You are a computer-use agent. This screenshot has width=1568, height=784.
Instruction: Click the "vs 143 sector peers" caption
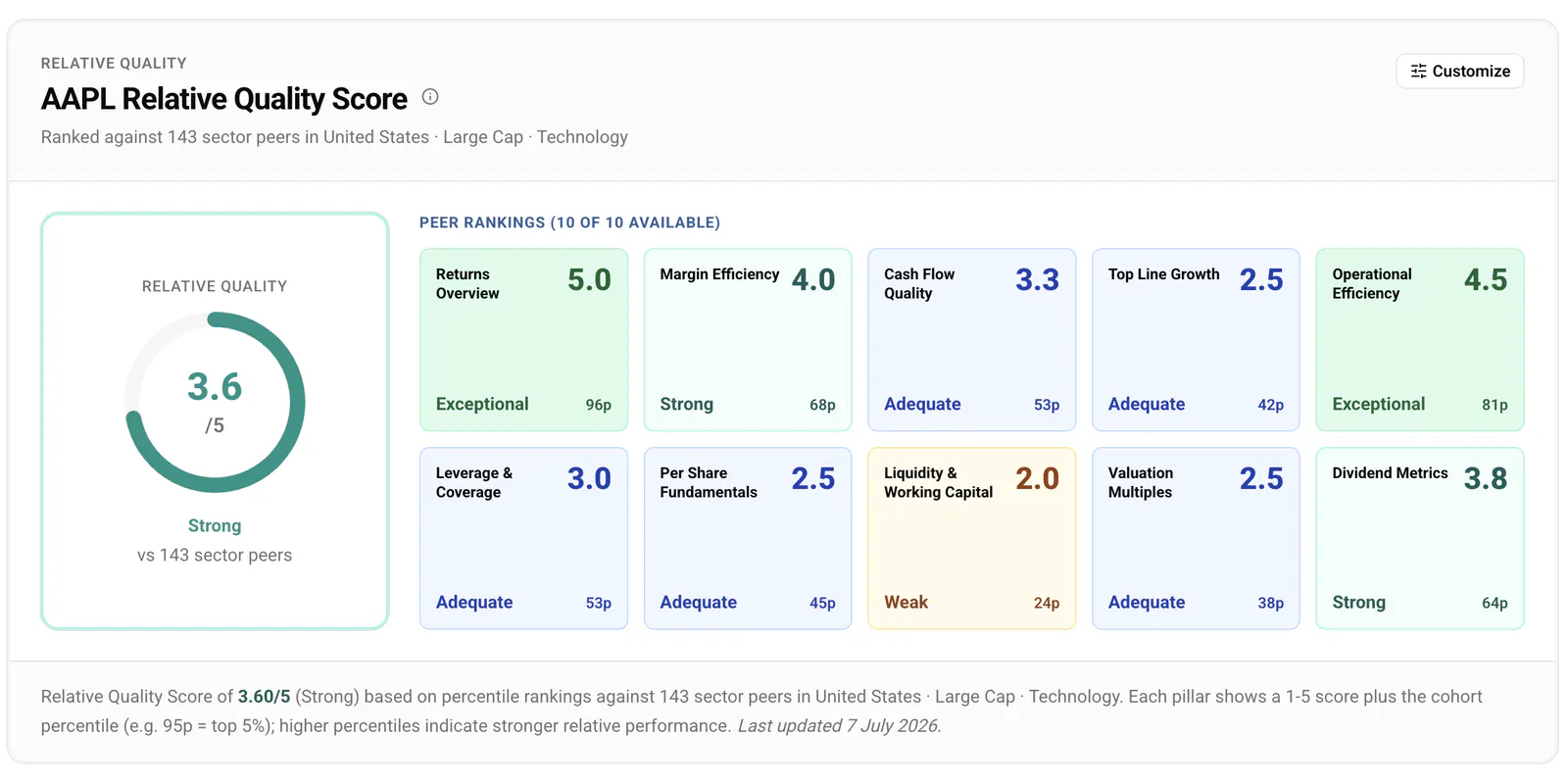click(x=215, y=555)
